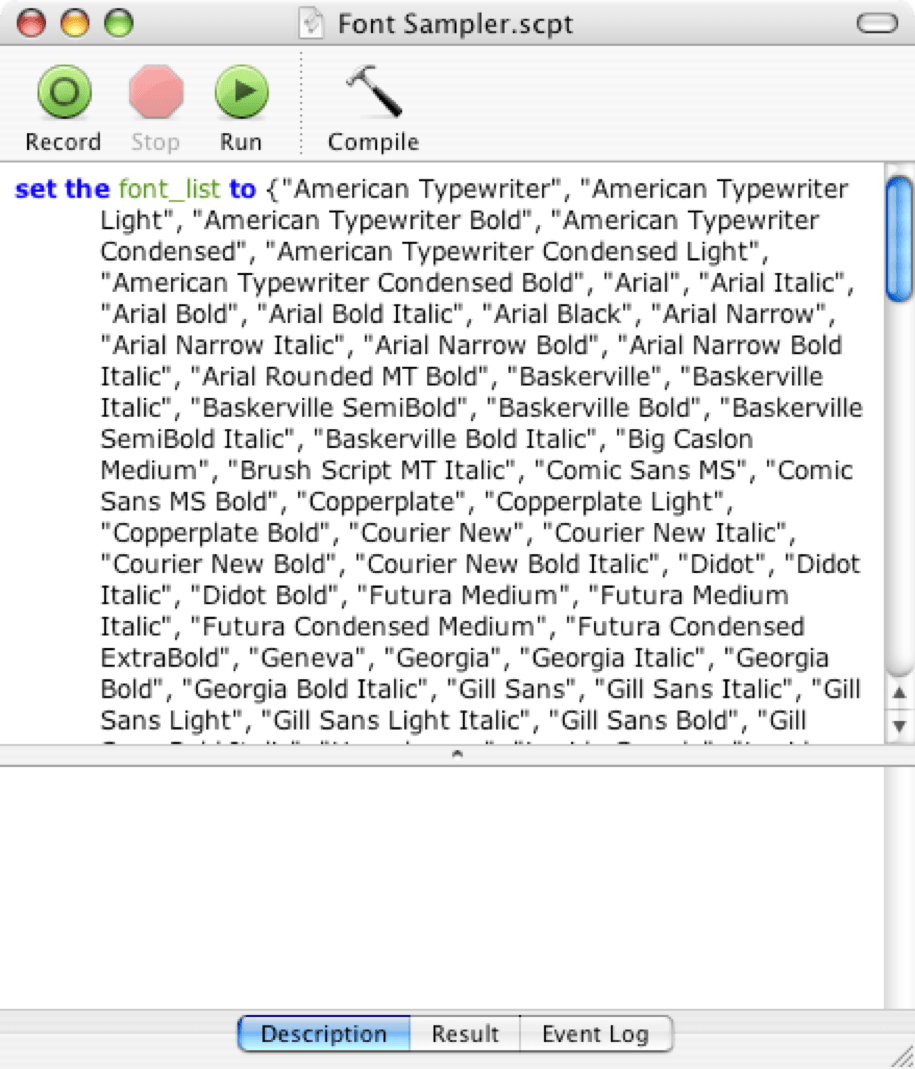Switch to the Description tab

point(324,1034)
